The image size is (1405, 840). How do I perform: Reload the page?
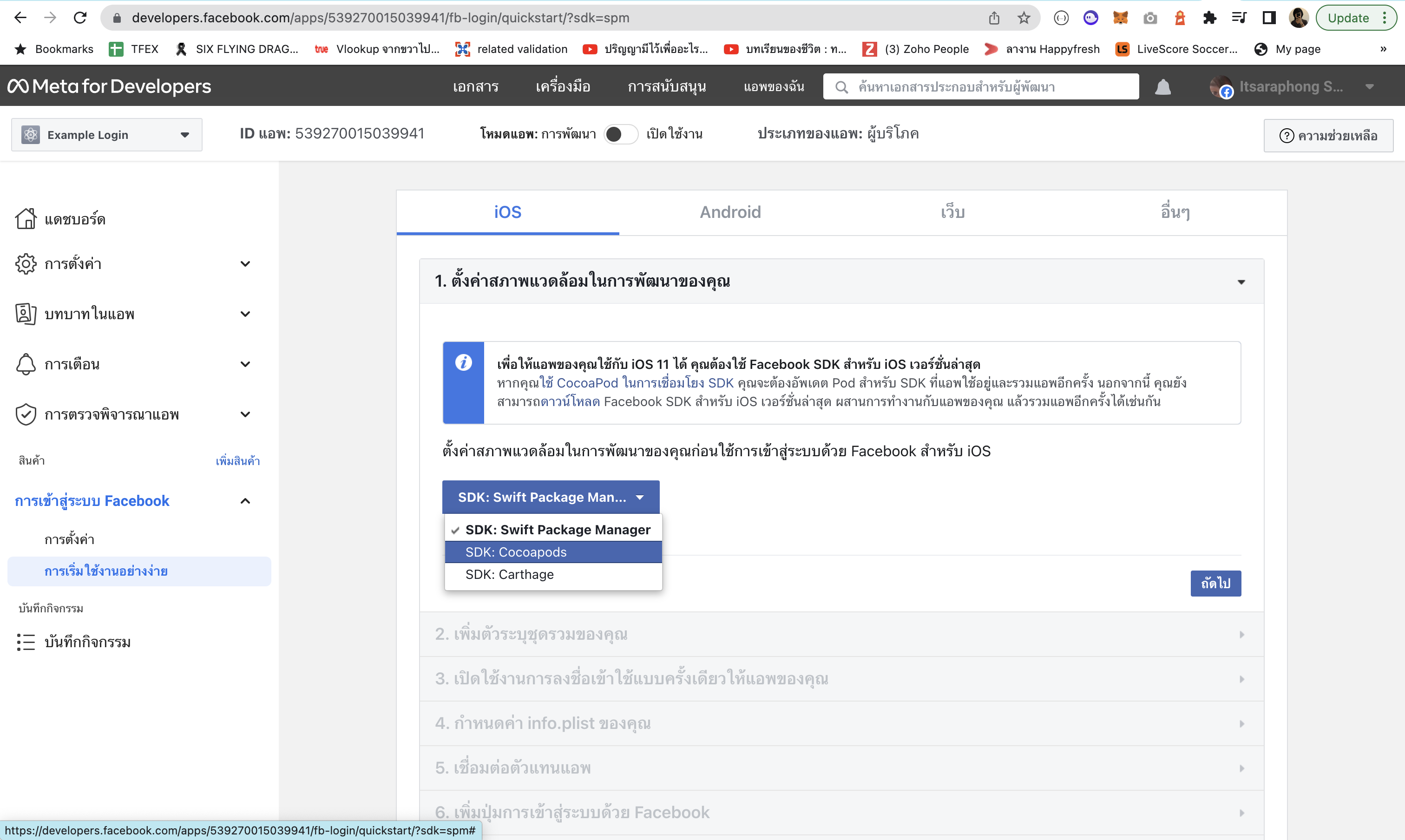[80, 18]
